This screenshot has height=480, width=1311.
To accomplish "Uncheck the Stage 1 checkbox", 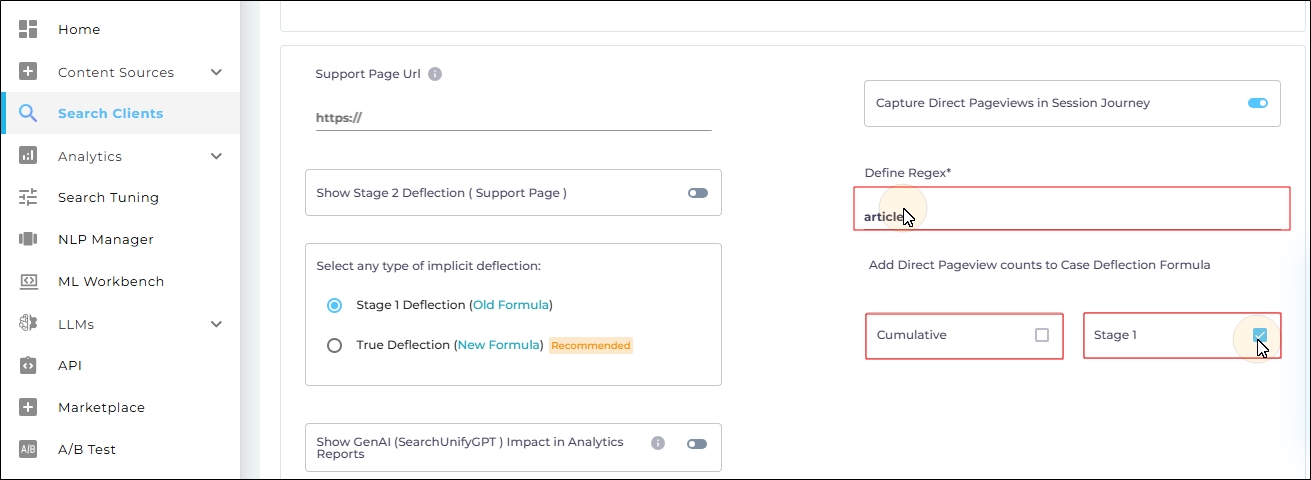I will click(x=1260, y=335).
